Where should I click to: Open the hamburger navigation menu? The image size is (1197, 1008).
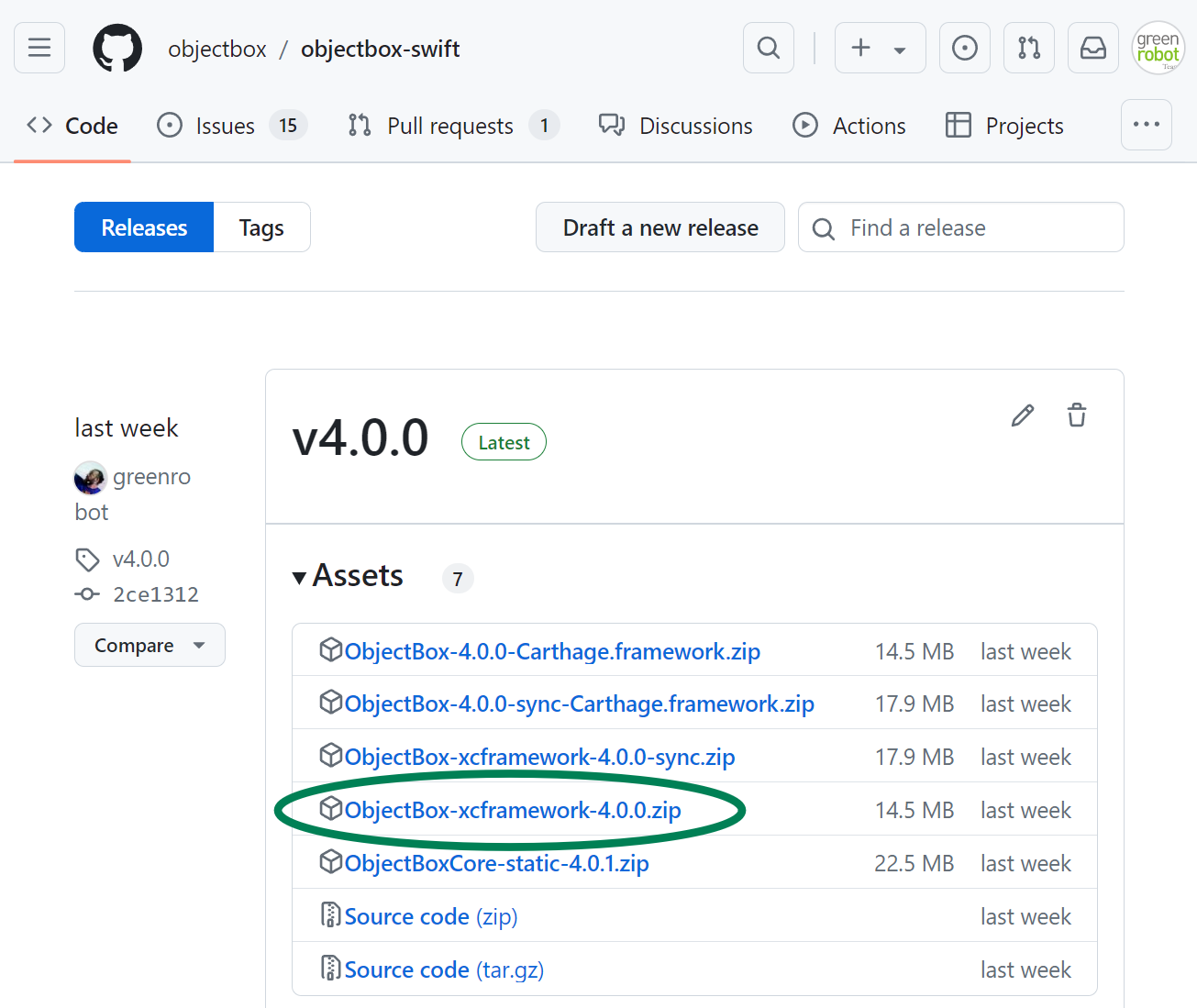tap(39, 48)
